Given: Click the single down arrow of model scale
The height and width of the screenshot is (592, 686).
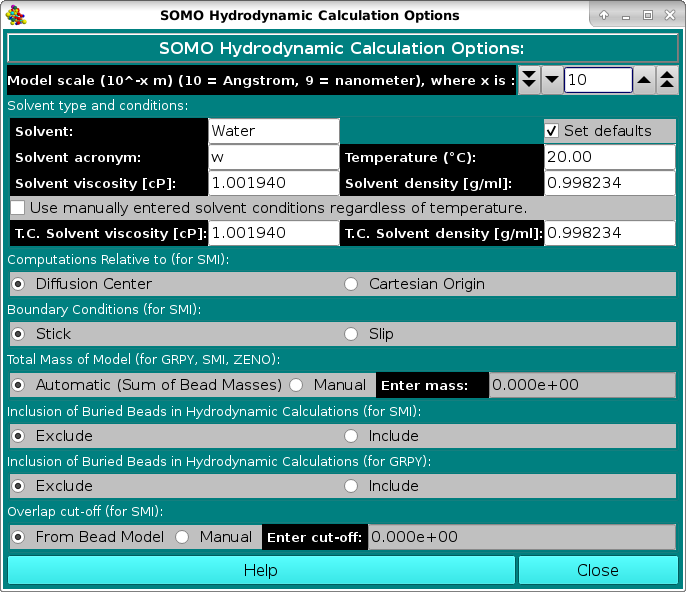Looking at the screenshot, I should 552,80.
